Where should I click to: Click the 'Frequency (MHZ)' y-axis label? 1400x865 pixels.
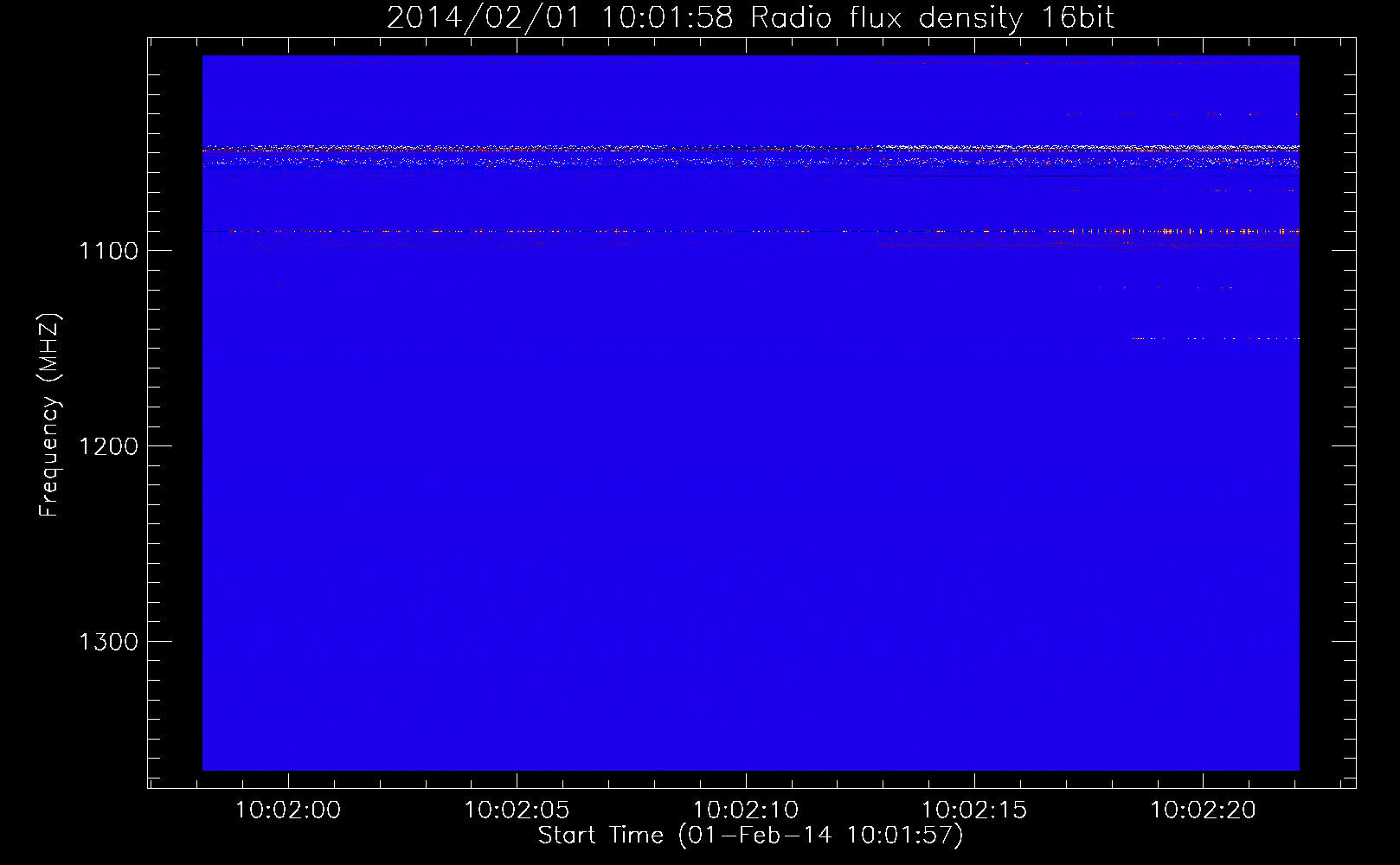[x=50, y=414]
